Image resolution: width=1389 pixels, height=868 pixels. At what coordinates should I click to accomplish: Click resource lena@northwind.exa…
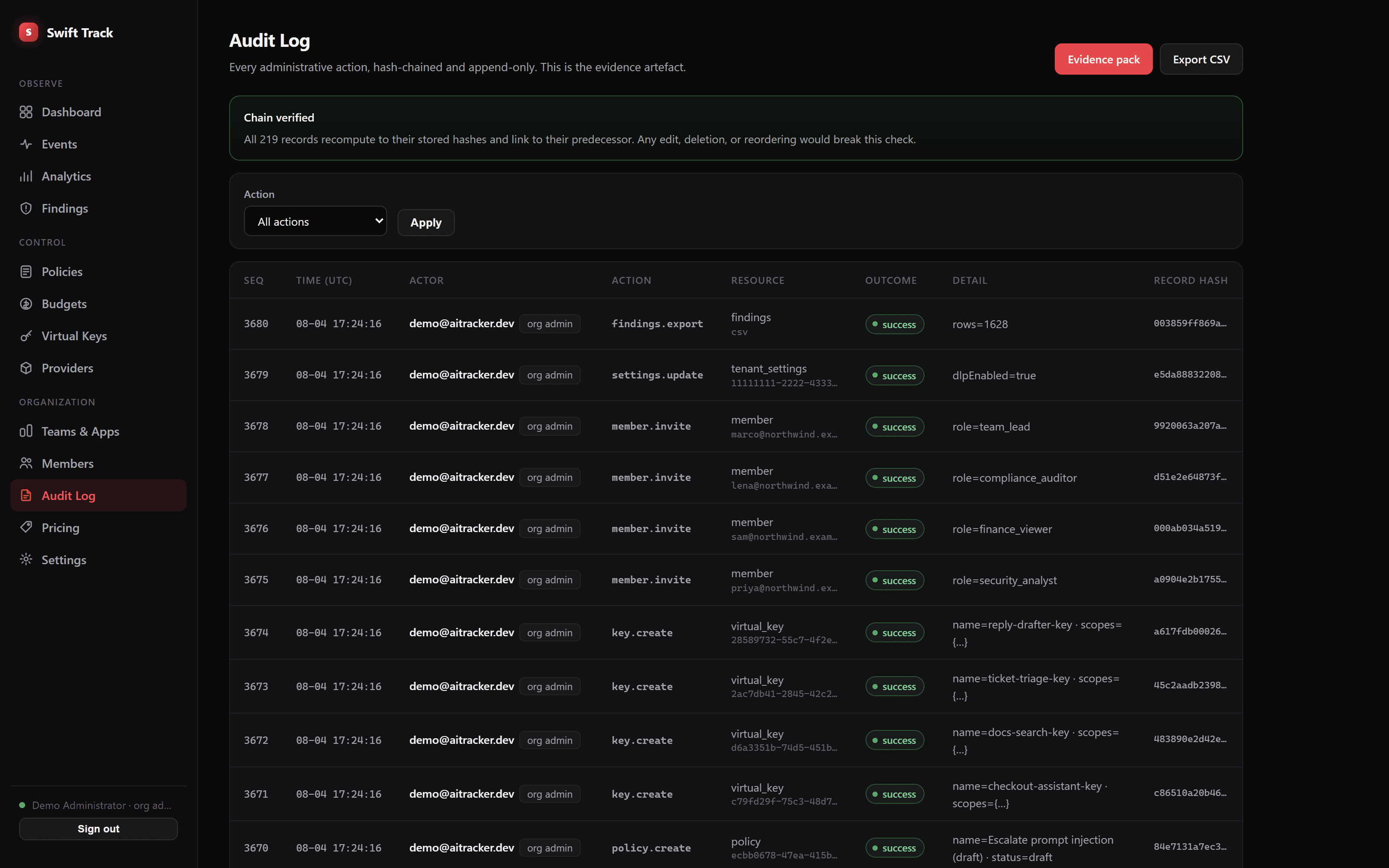click(784, 486)
